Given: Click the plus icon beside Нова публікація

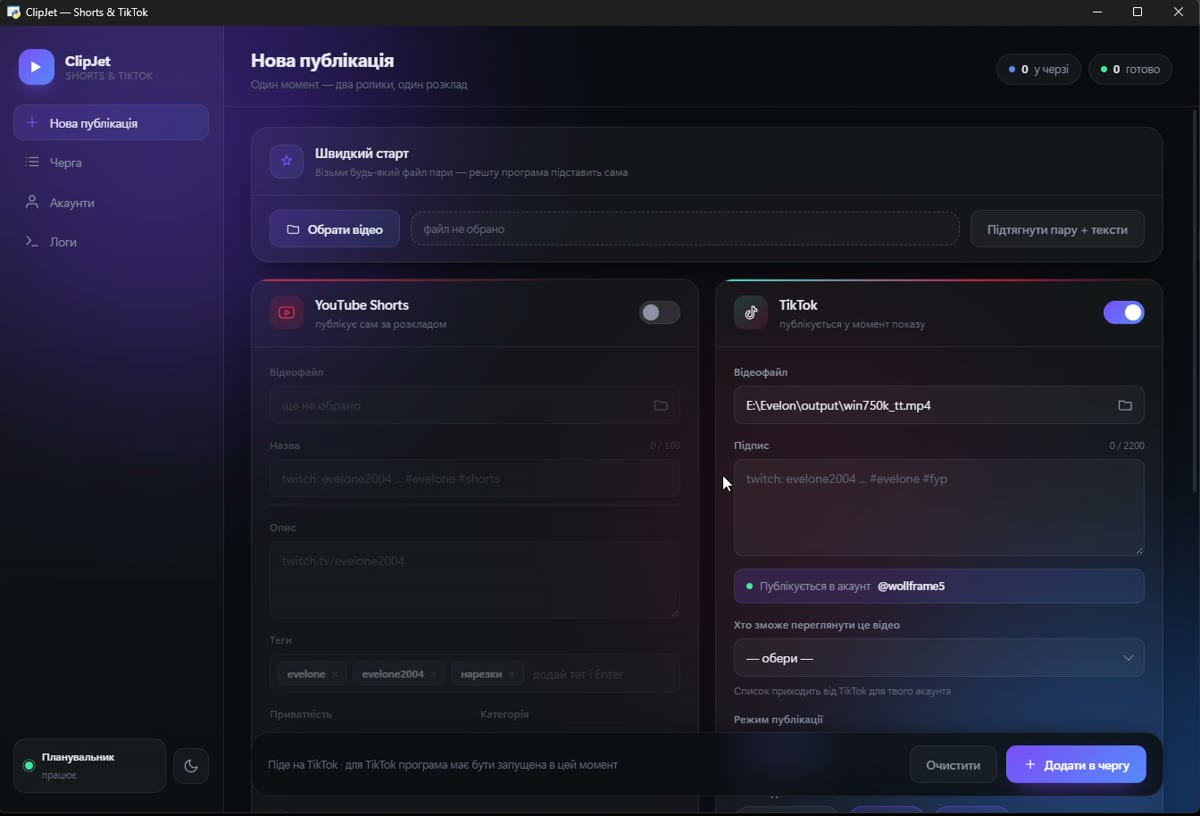Looking at the screenshot, I should pos(32,123).
